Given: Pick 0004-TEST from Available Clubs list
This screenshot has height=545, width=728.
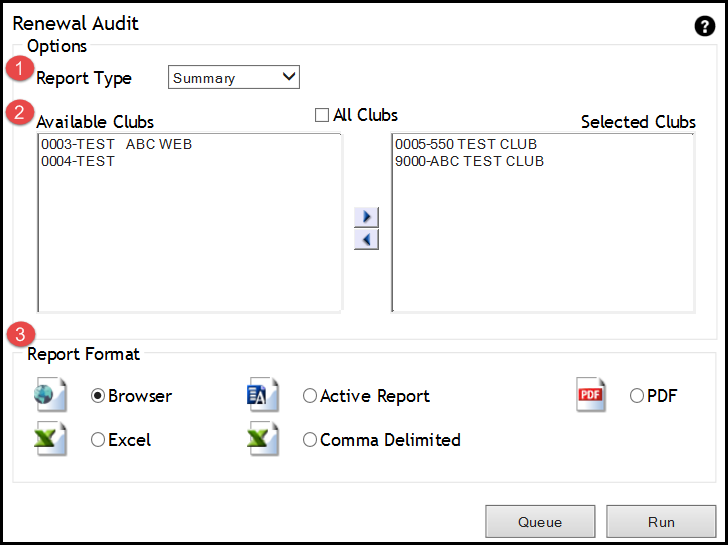Looking at the screenshot, I should [78, 161].
